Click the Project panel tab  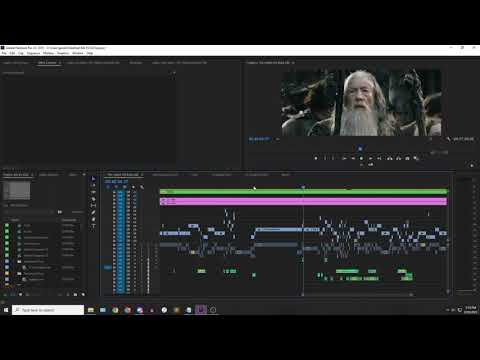click(16, 175)
